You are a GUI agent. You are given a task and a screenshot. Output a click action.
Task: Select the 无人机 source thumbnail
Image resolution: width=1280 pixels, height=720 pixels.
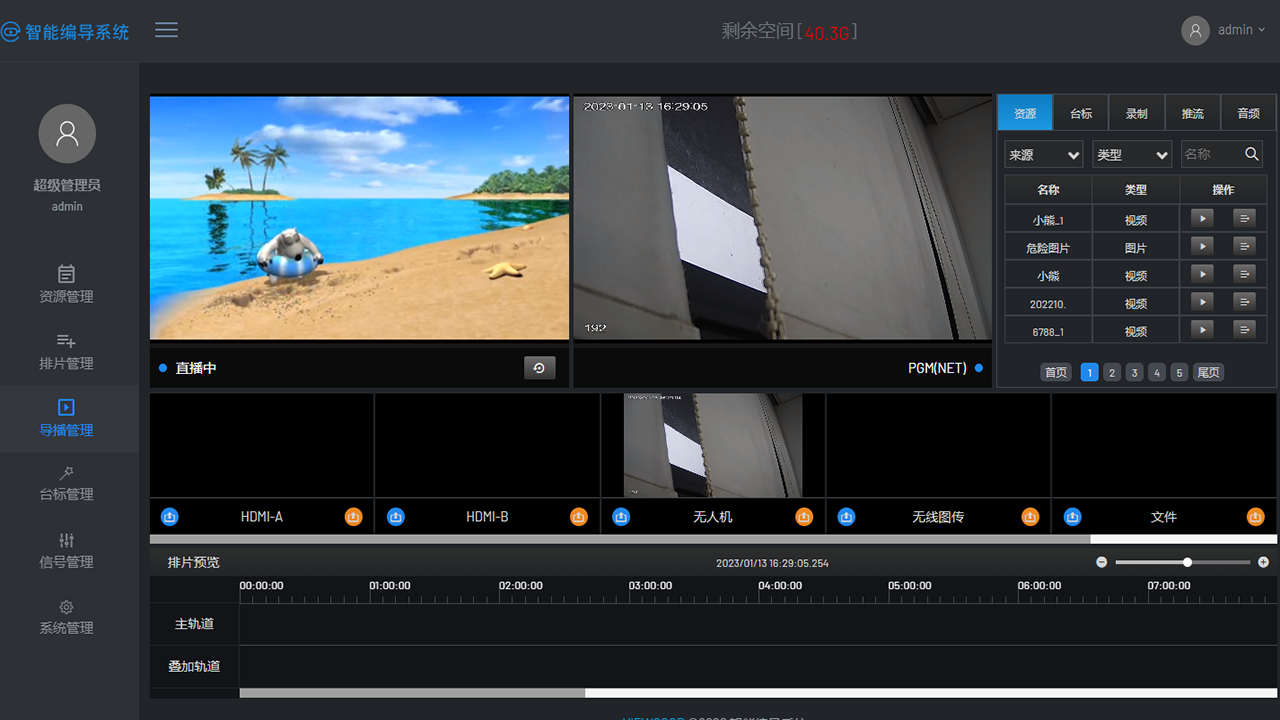pos(713,445)
